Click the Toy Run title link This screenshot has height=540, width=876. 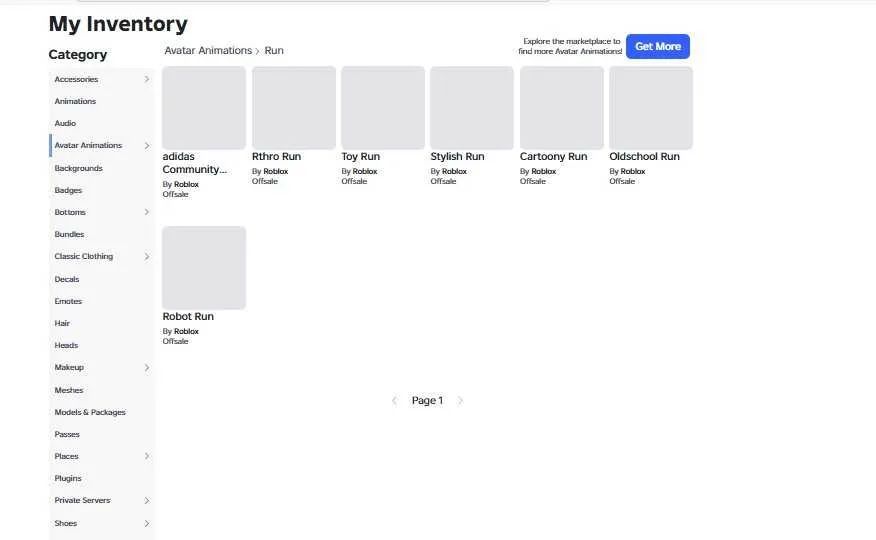pyautogui.click(x=360, y=157)
